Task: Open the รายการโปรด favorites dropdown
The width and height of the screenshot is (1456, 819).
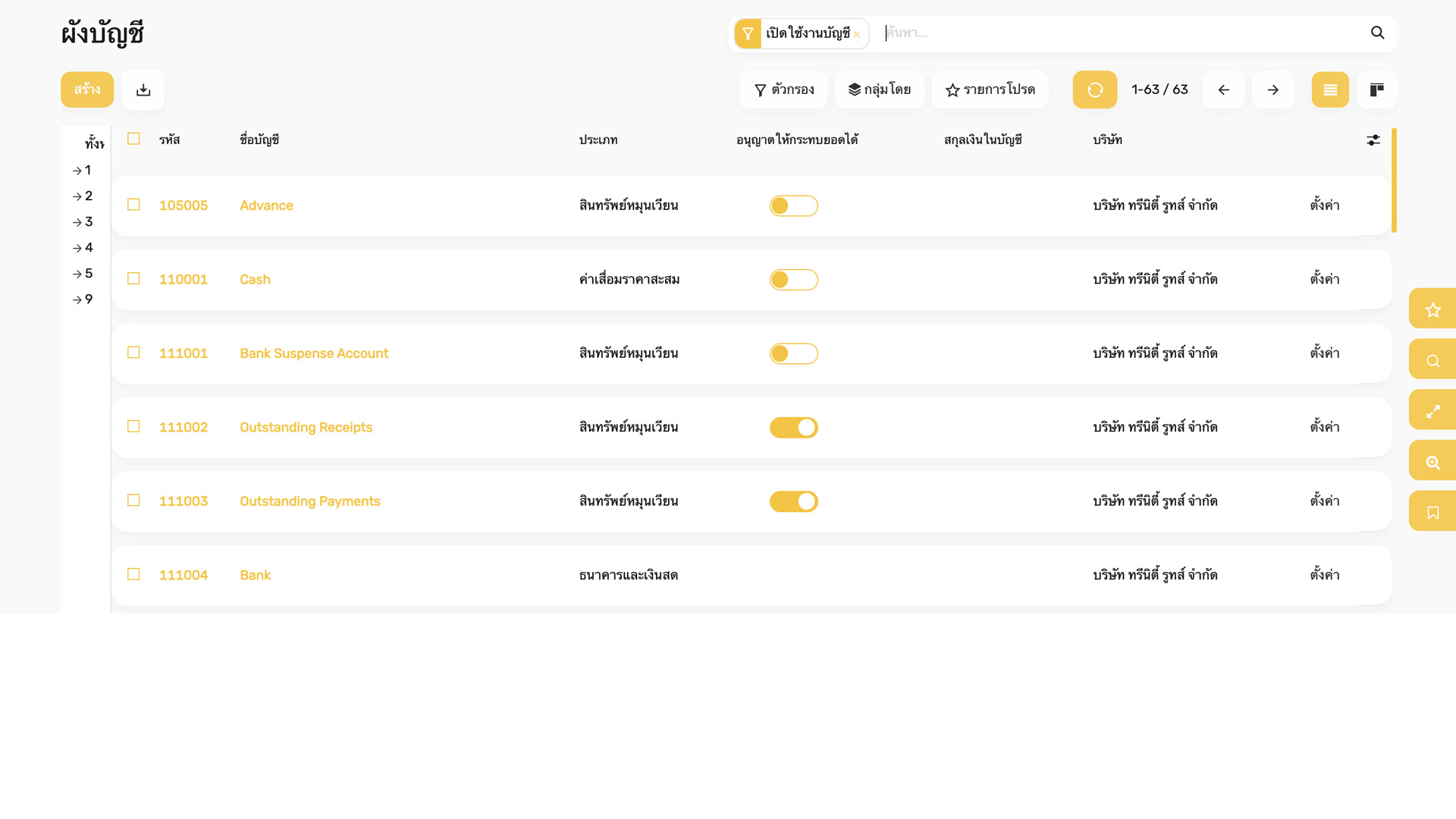Action: click(x=990, y=90)
